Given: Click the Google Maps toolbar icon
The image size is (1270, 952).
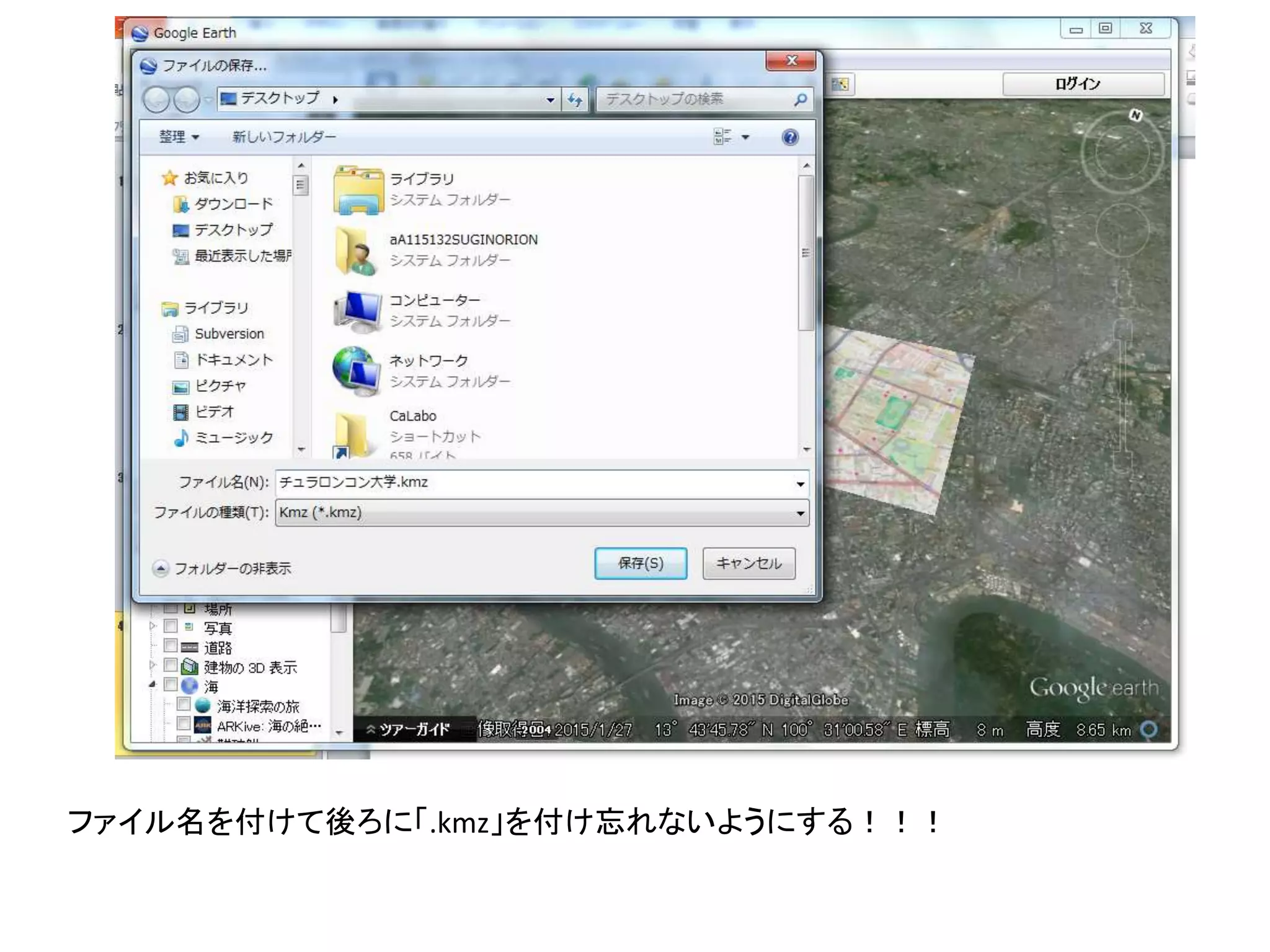Looking at the screenshot, I should [840, 84].
